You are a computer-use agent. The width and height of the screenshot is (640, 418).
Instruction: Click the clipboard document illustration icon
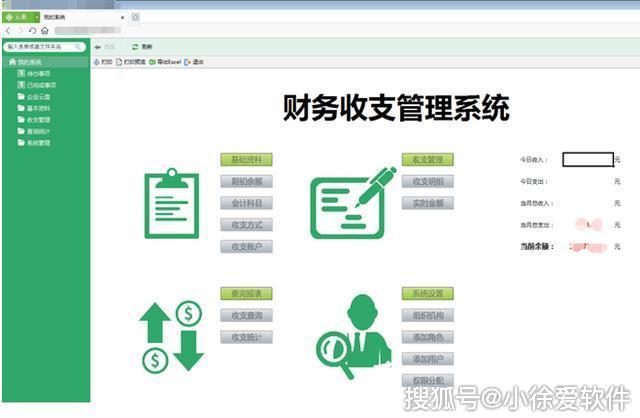(172, 203)
